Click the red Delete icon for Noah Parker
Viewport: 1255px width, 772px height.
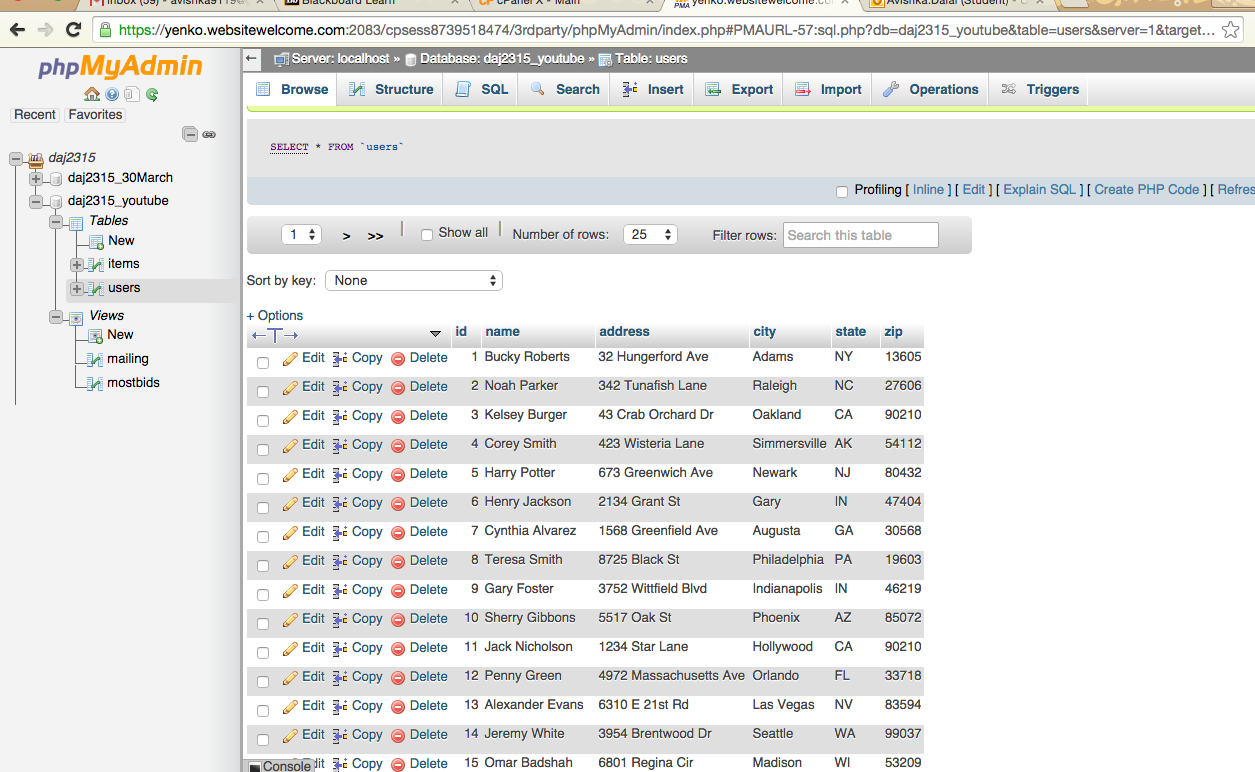click(x=398, y=387)
